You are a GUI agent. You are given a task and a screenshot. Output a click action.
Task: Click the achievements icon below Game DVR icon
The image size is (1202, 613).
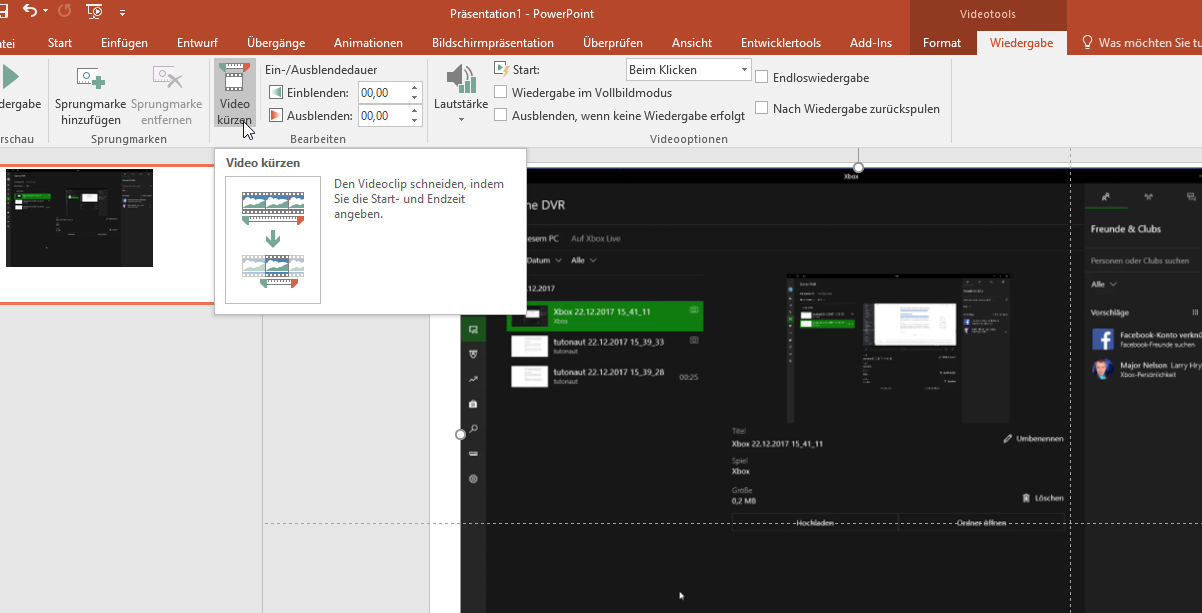click(473, 353)
